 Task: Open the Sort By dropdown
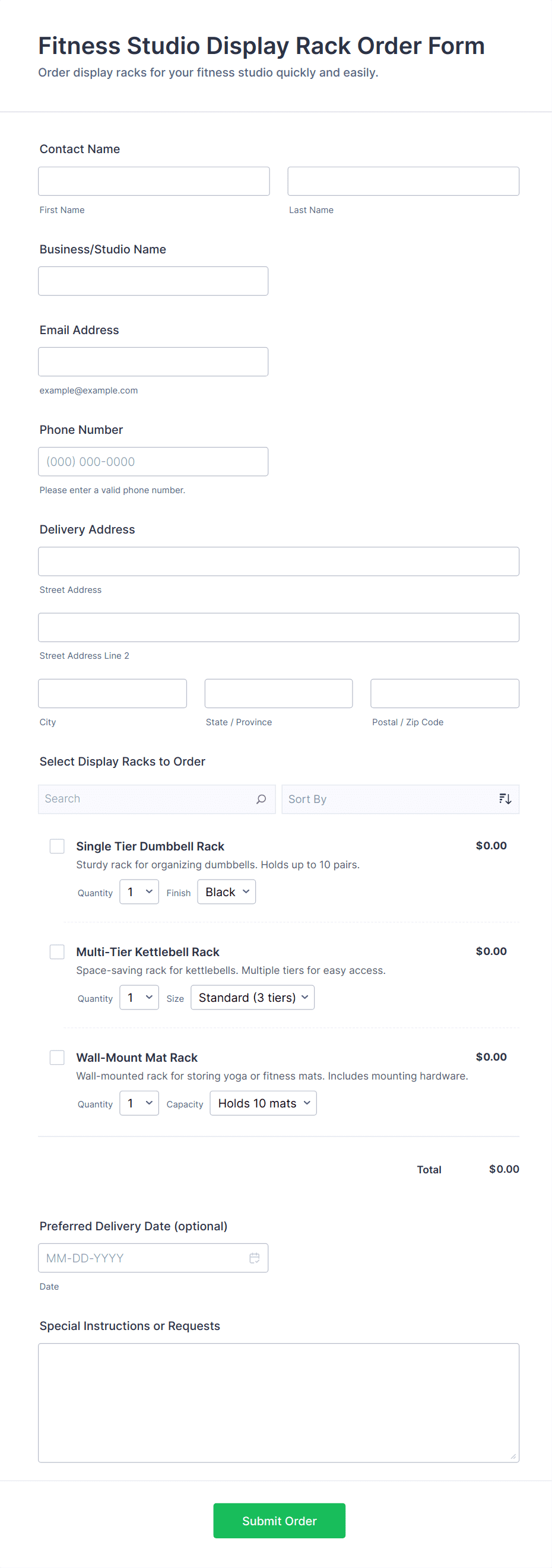[x=389, y=799]
